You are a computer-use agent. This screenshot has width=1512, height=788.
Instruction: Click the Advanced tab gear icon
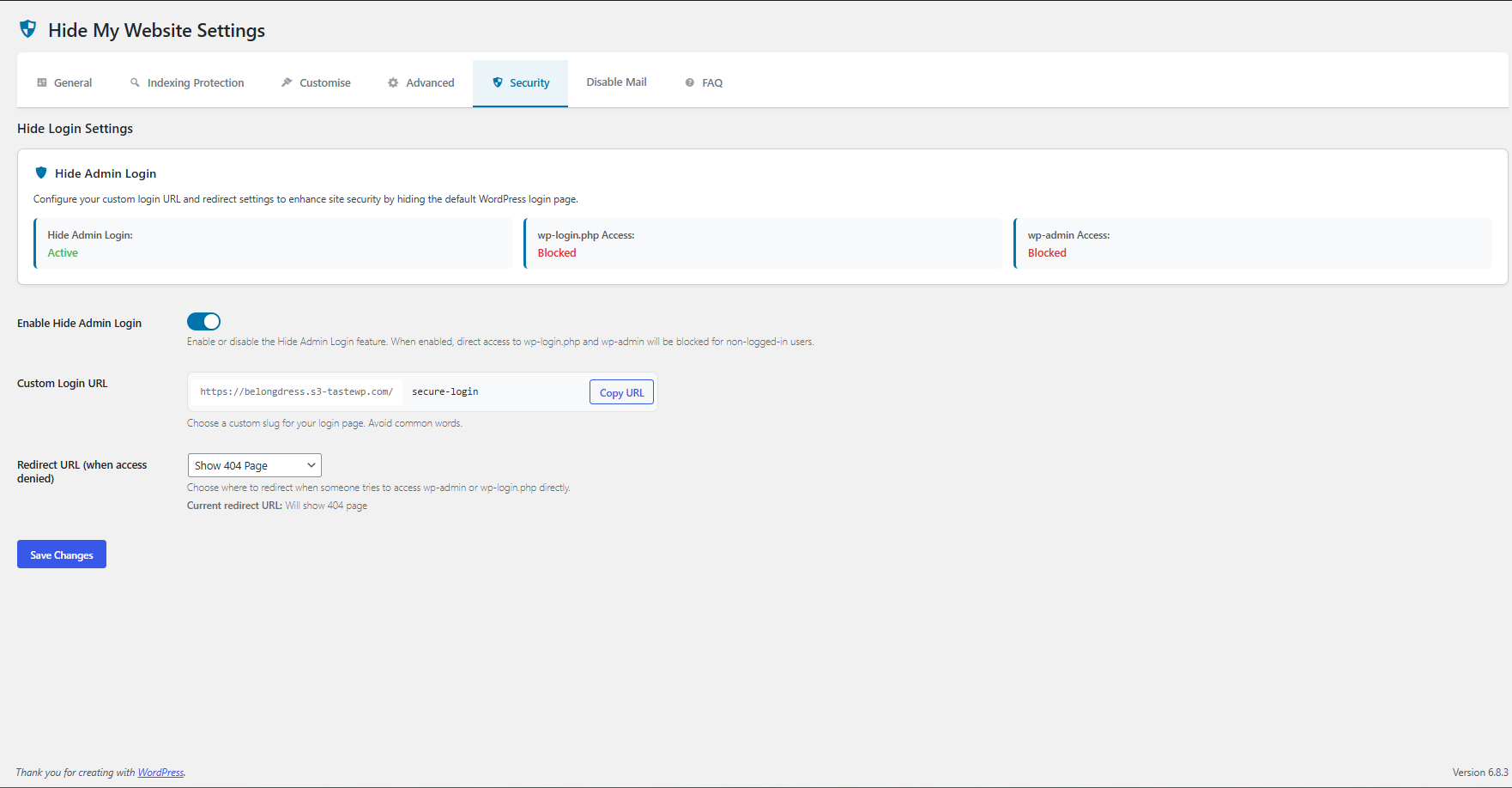[393, 82]
